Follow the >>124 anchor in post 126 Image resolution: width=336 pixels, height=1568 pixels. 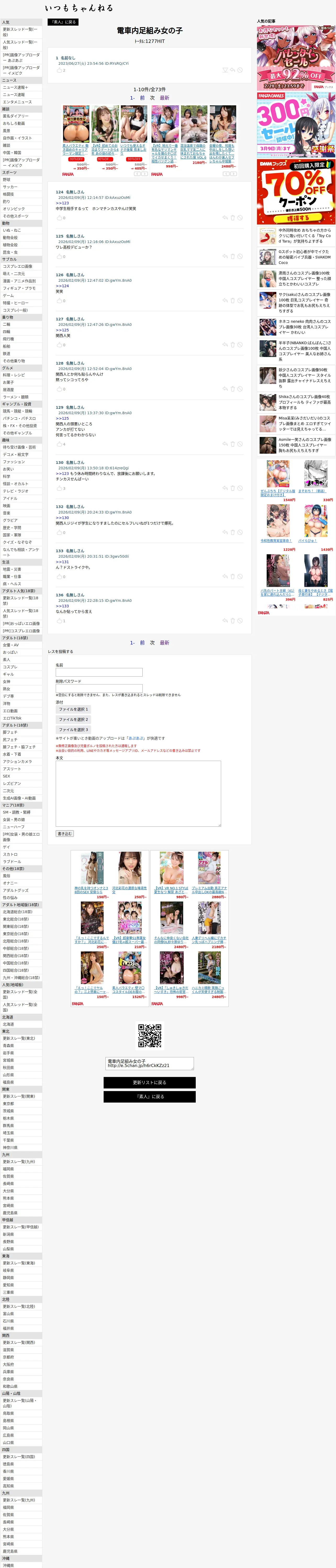pyautogui.click(x=62, y=286)
